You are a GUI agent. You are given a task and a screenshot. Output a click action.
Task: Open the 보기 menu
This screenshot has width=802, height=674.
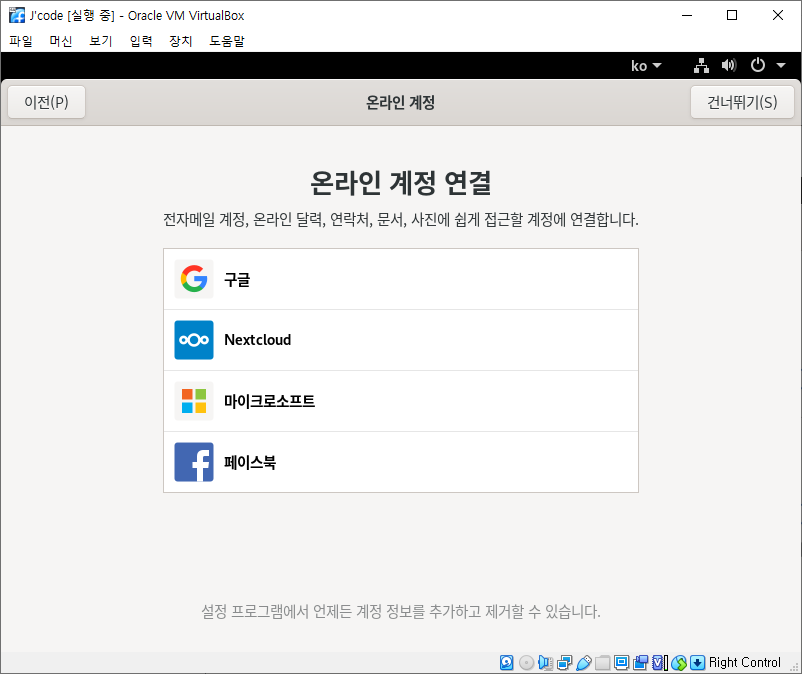[101, 41]
